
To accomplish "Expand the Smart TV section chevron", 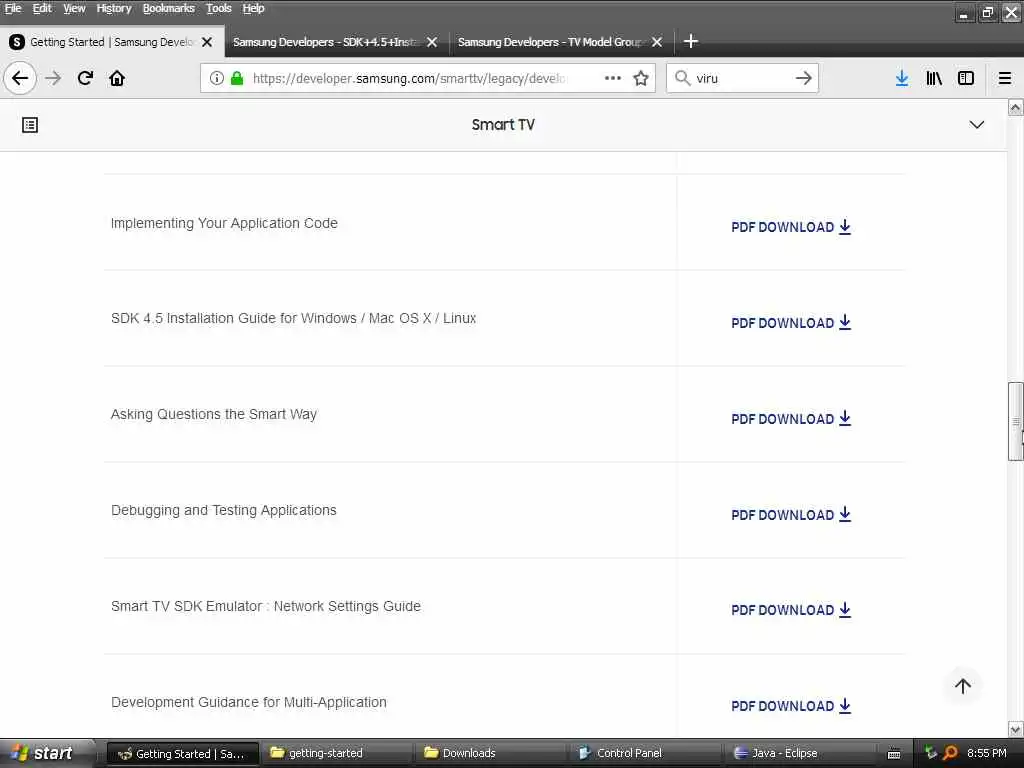I will (976, 125).
